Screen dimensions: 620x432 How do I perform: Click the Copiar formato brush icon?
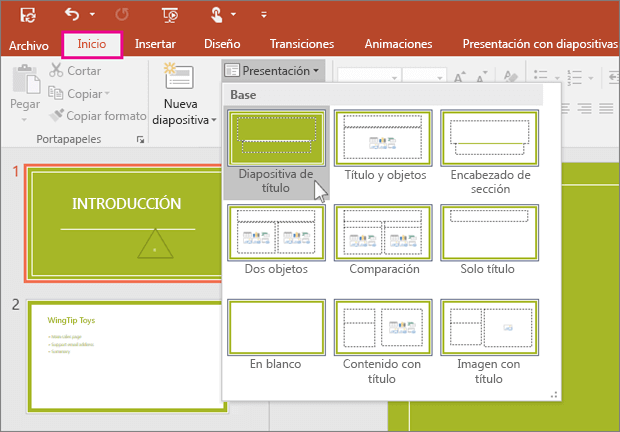56,115
